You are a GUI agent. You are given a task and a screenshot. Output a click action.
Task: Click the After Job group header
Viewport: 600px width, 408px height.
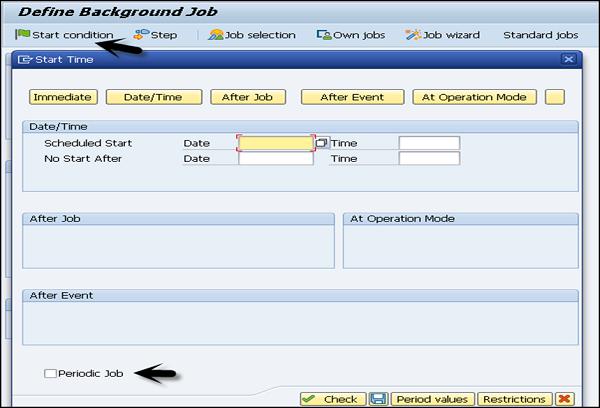coord(178,219)
